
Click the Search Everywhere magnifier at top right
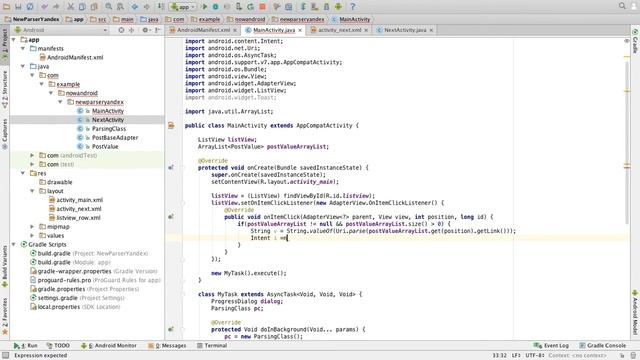point(622,6)
